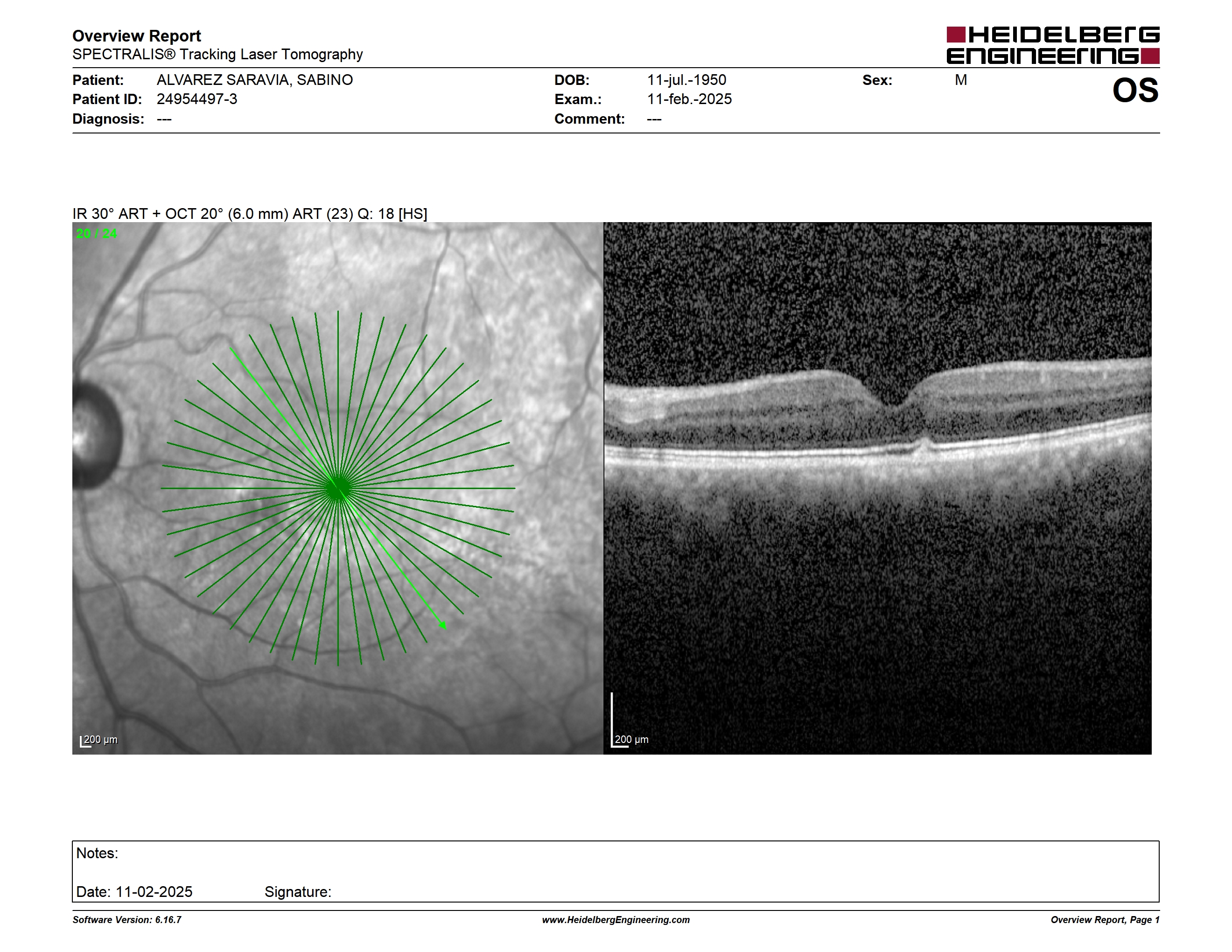
Task: Click the green arrowhead of the highlighted scan line
Action: coord(443,624)
